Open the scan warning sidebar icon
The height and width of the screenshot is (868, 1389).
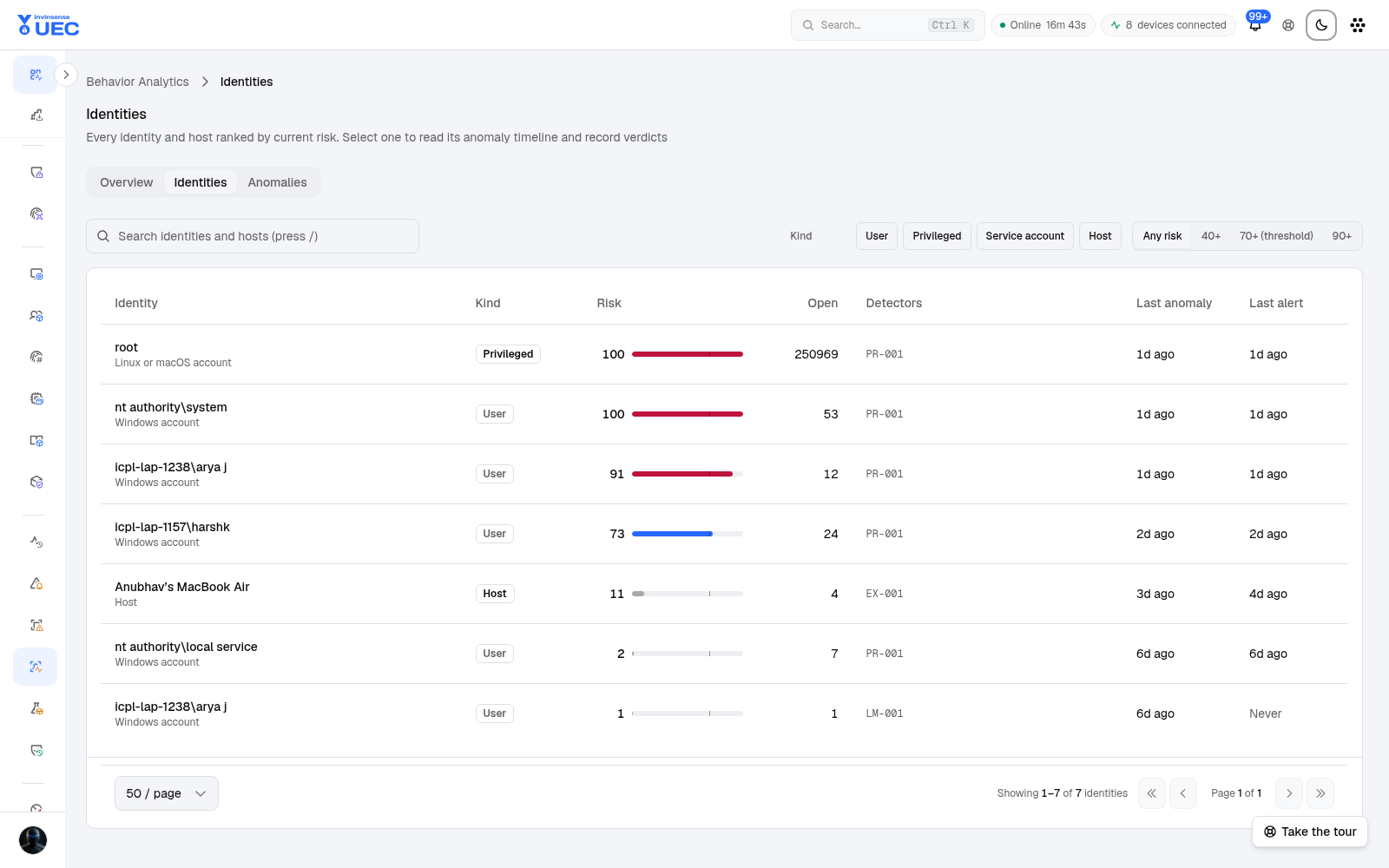(36, 625)
